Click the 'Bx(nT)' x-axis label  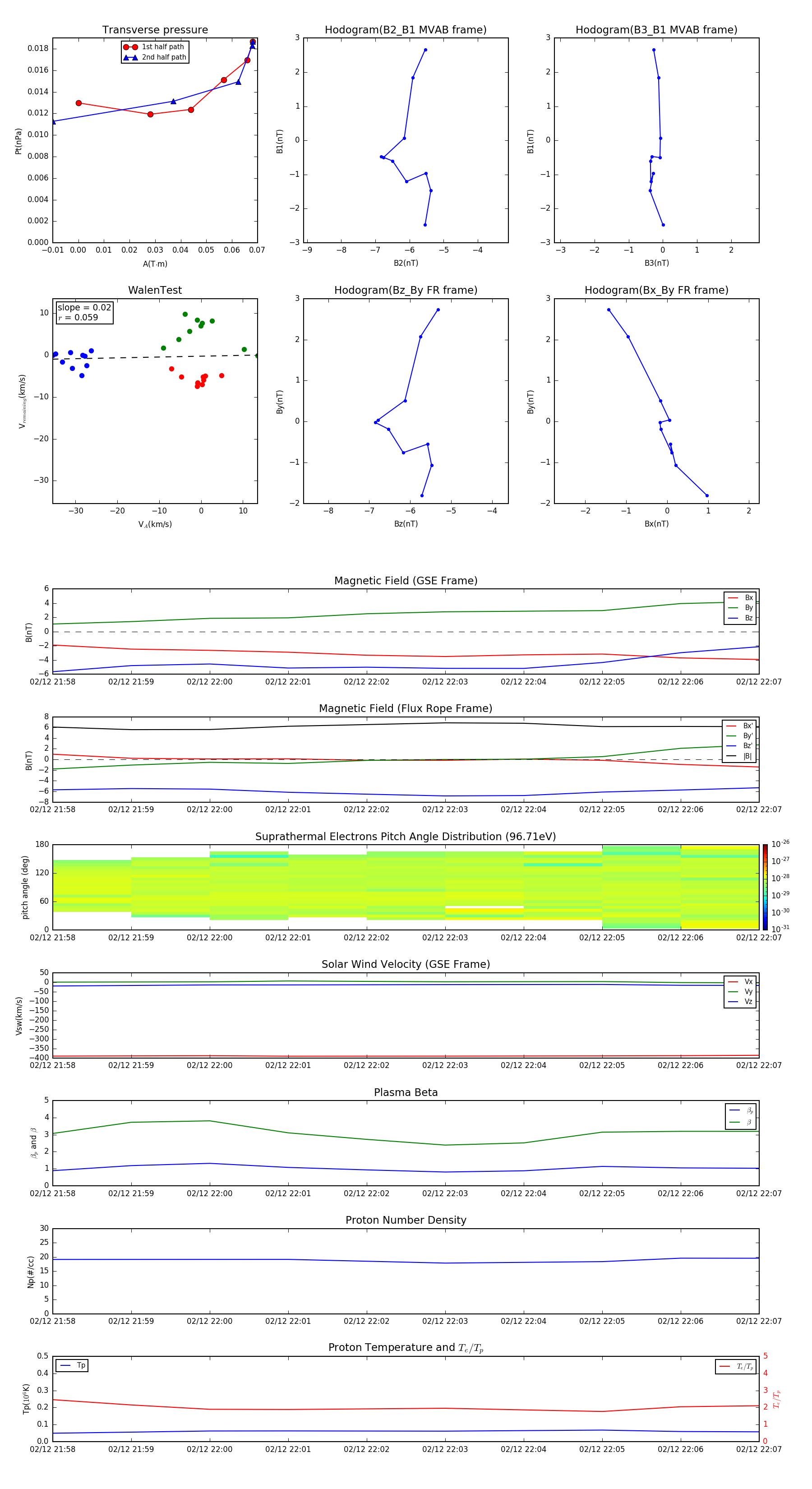tap(656, 524)
